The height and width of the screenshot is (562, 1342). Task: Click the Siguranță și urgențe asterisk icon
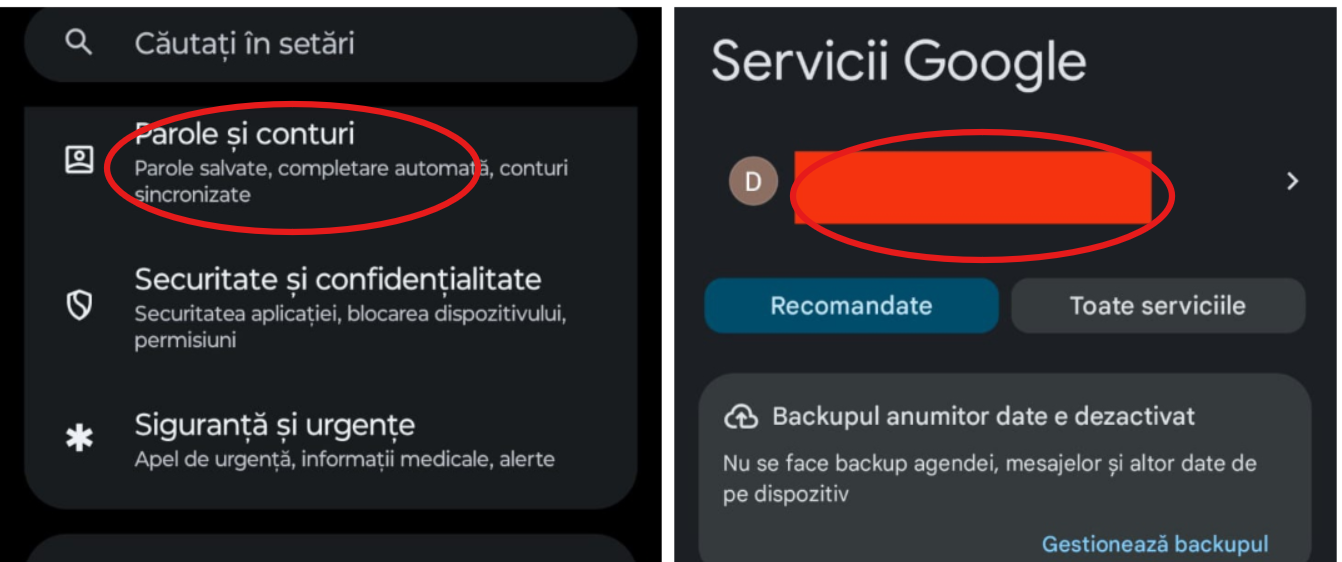[79, 438]
